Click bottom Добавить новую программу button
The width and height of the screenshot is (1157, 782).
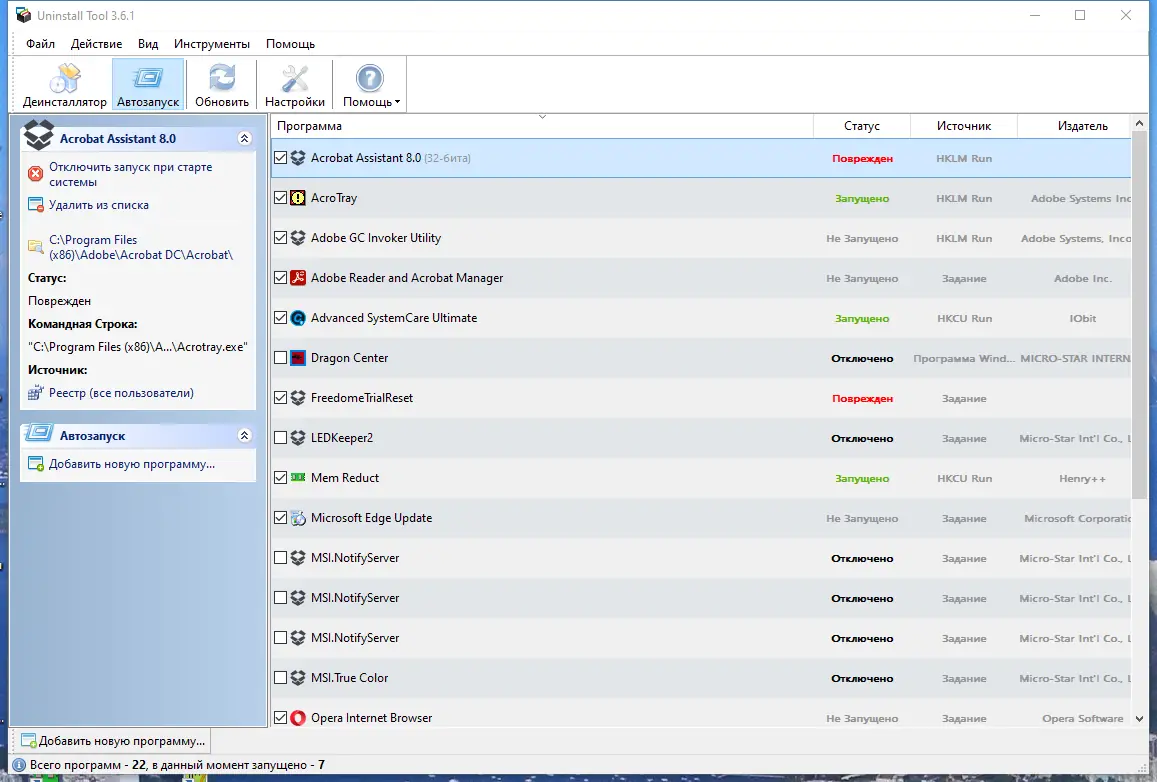point(114,741)
